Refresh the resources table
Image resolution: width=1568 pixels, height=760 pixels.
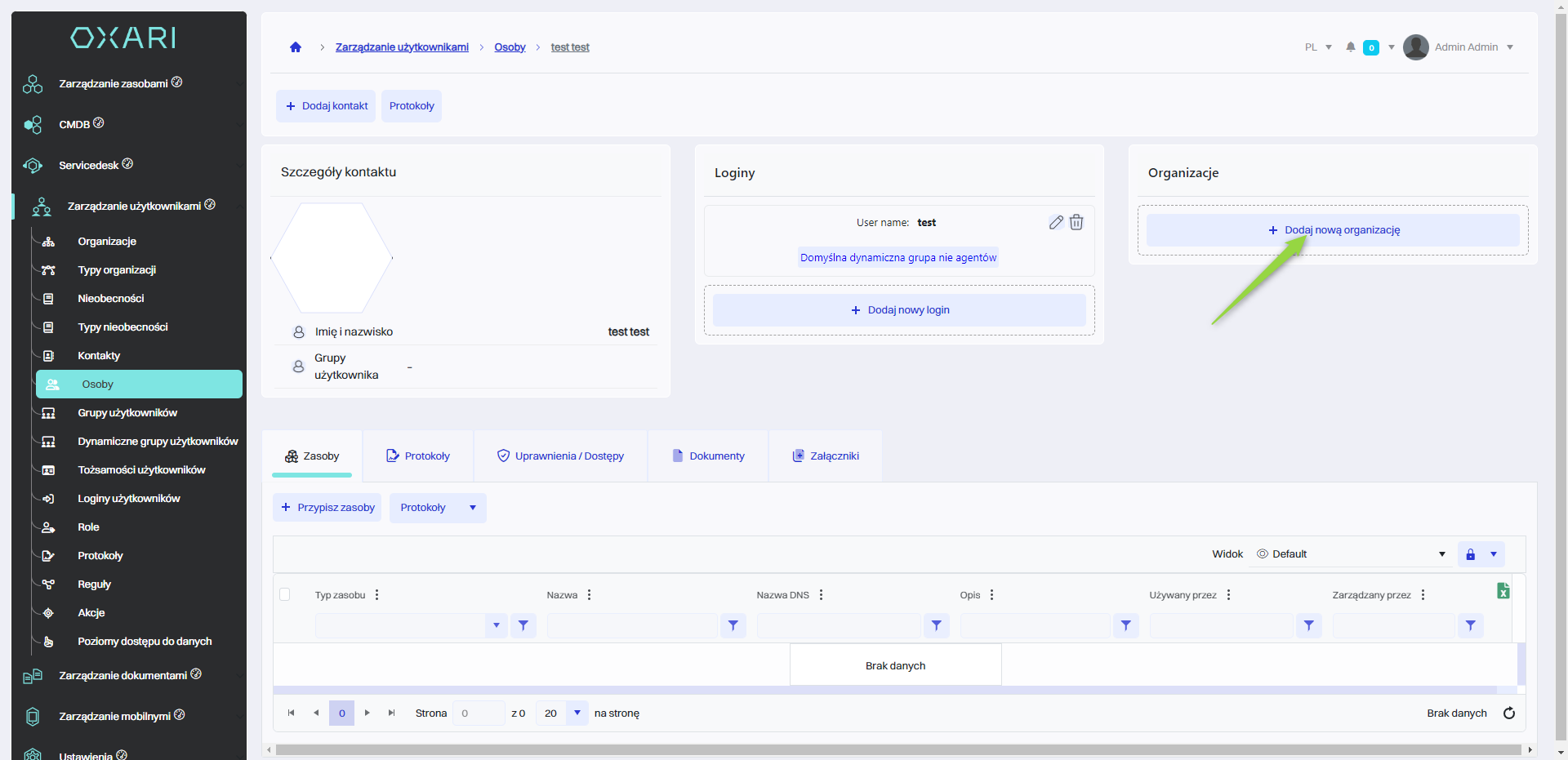click(1509, 713)
